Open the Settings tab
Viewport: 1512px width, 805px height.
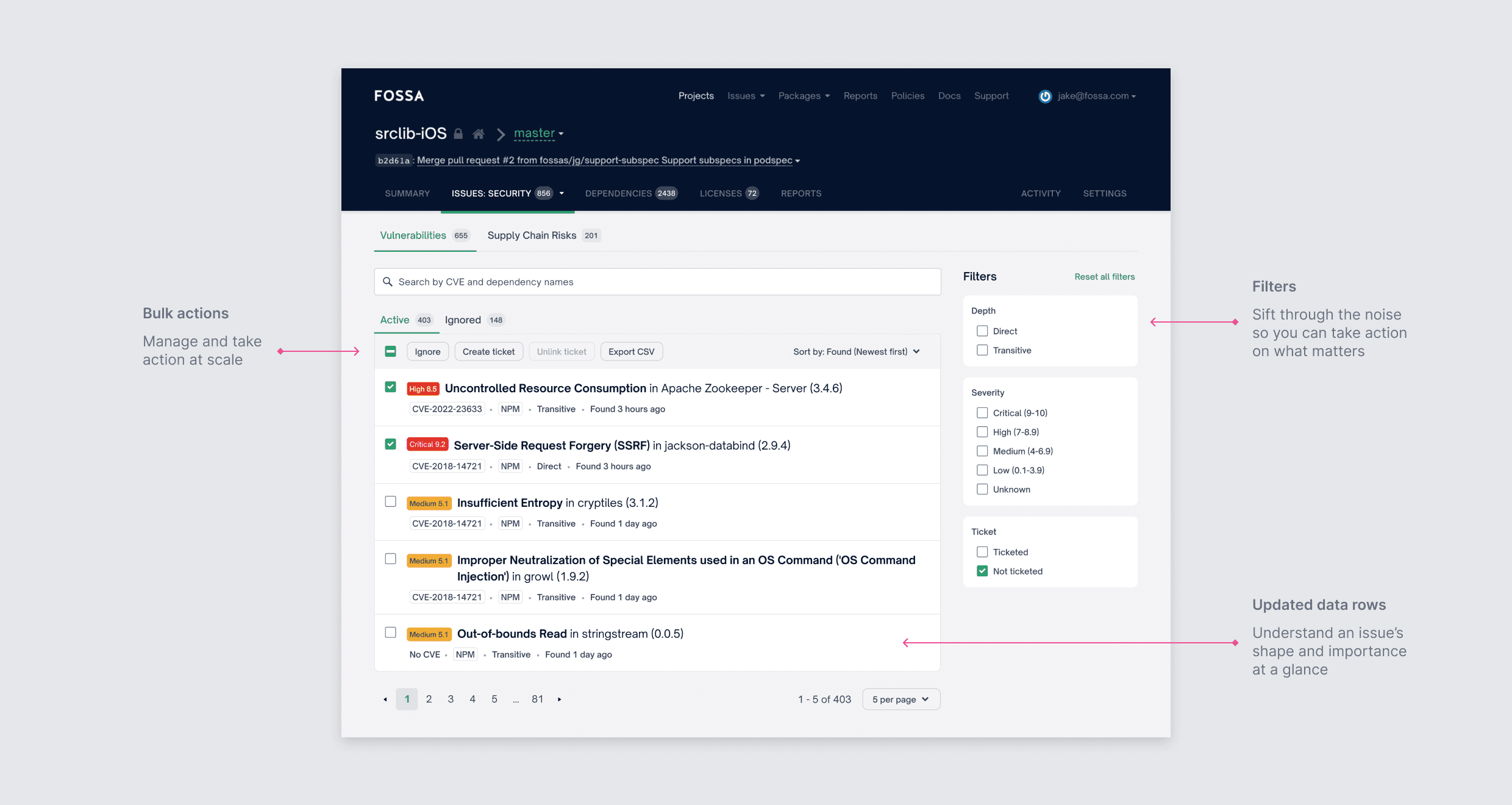(x=1105, y=193)
